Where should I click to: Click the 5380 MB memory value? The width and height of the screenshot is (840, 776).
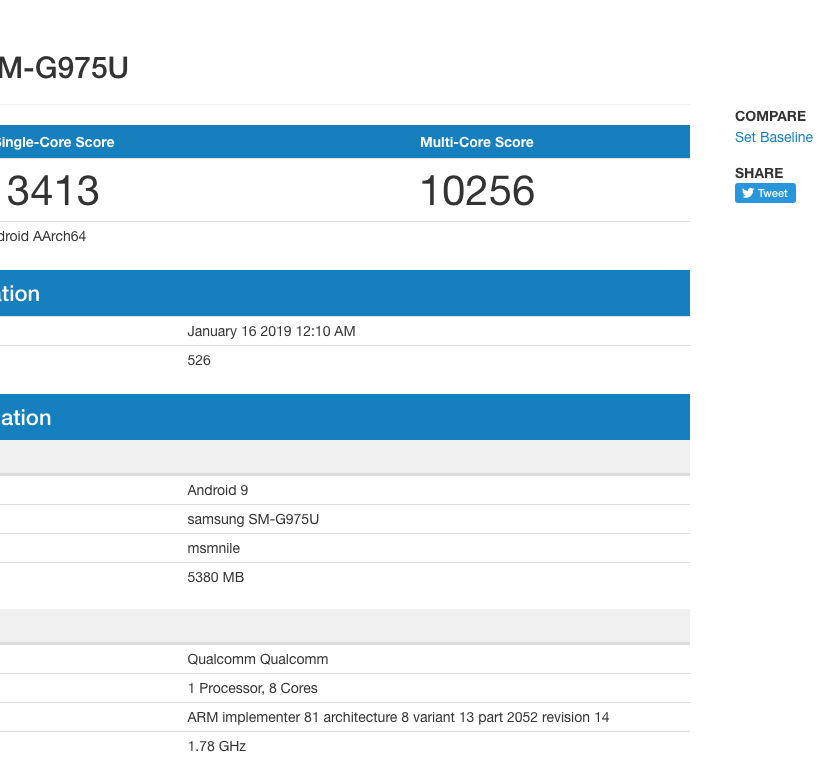tap(215, 577)
